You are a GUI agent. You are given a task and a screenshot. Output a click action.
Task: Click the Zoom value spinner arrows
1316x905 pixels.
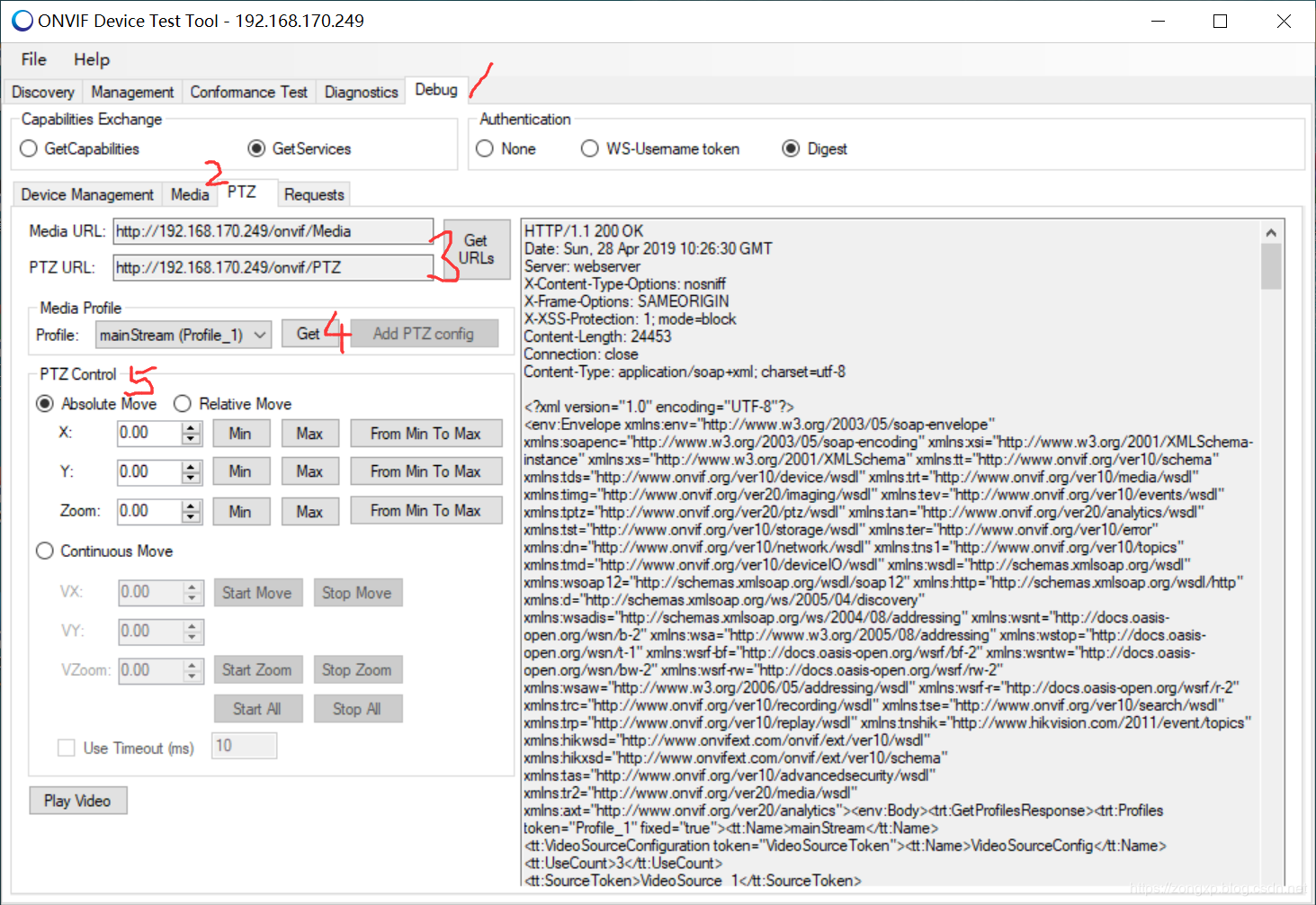point(191,511)
